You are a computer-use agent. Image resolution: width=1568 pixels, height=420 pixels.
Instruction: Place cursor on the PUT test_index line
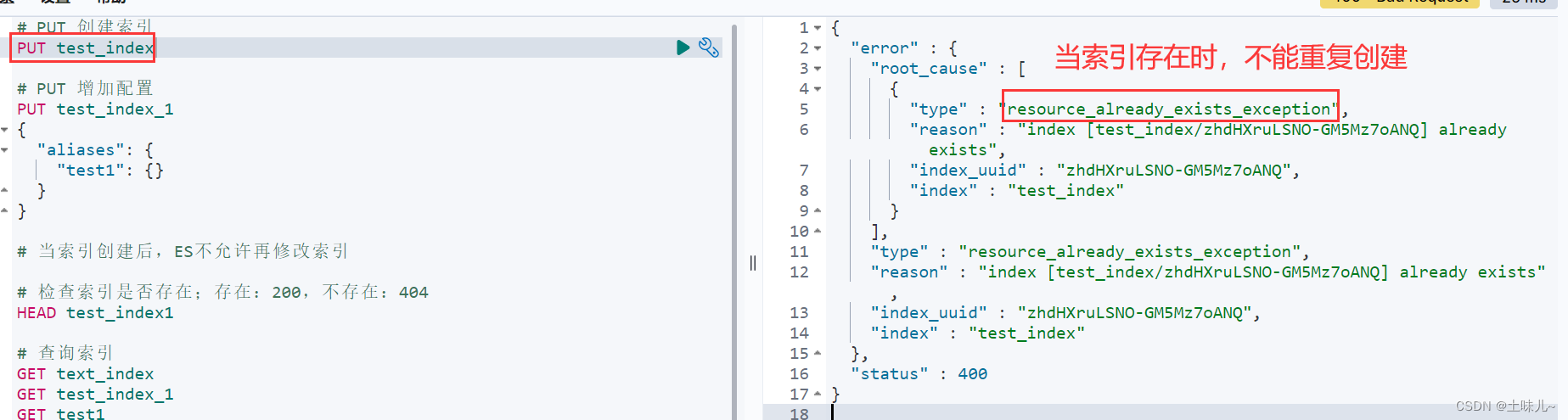pos(85,48)
